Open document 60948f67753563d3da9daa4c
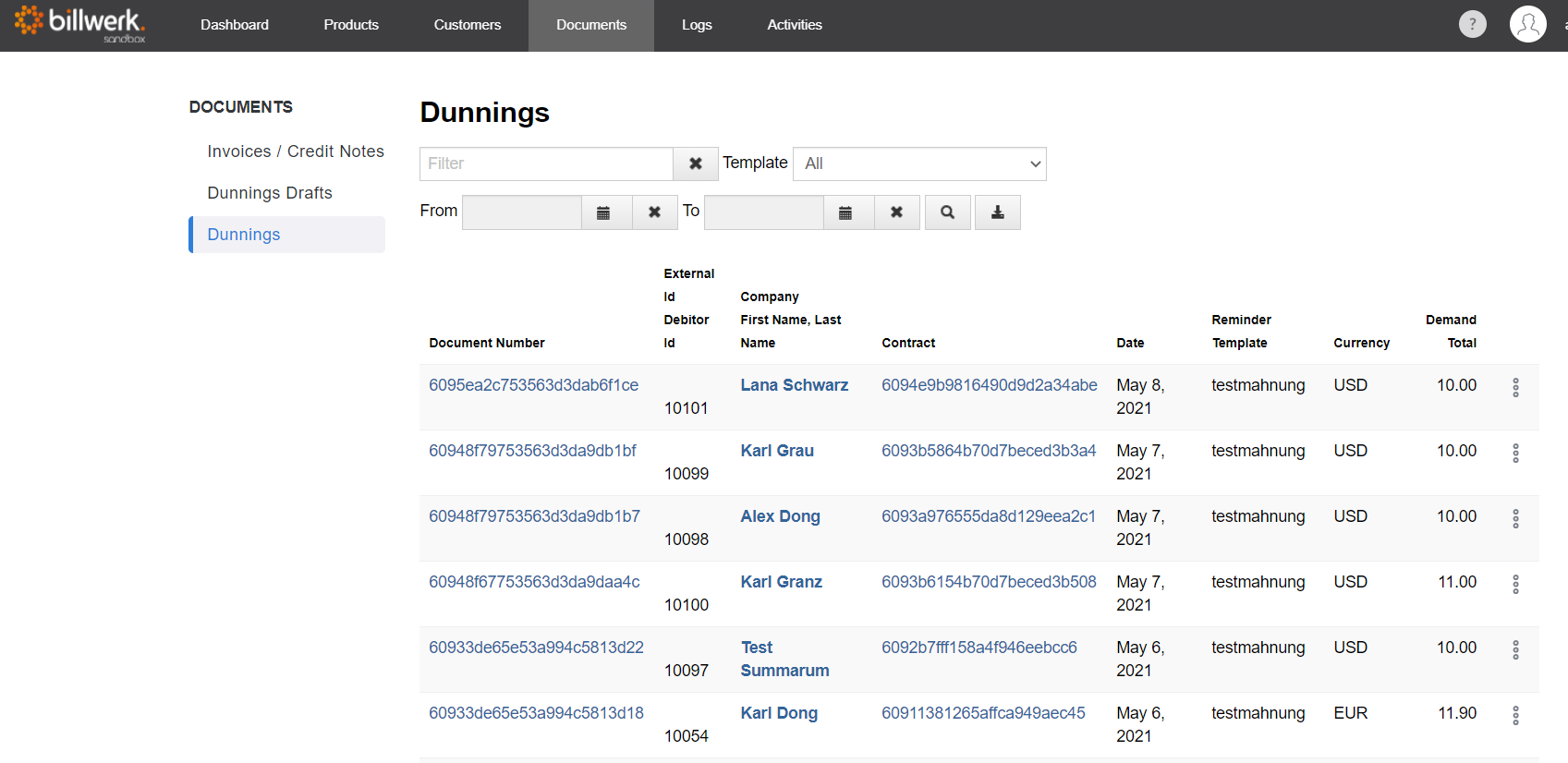Viewport: 1568px width, 763px height. [534, 582]
